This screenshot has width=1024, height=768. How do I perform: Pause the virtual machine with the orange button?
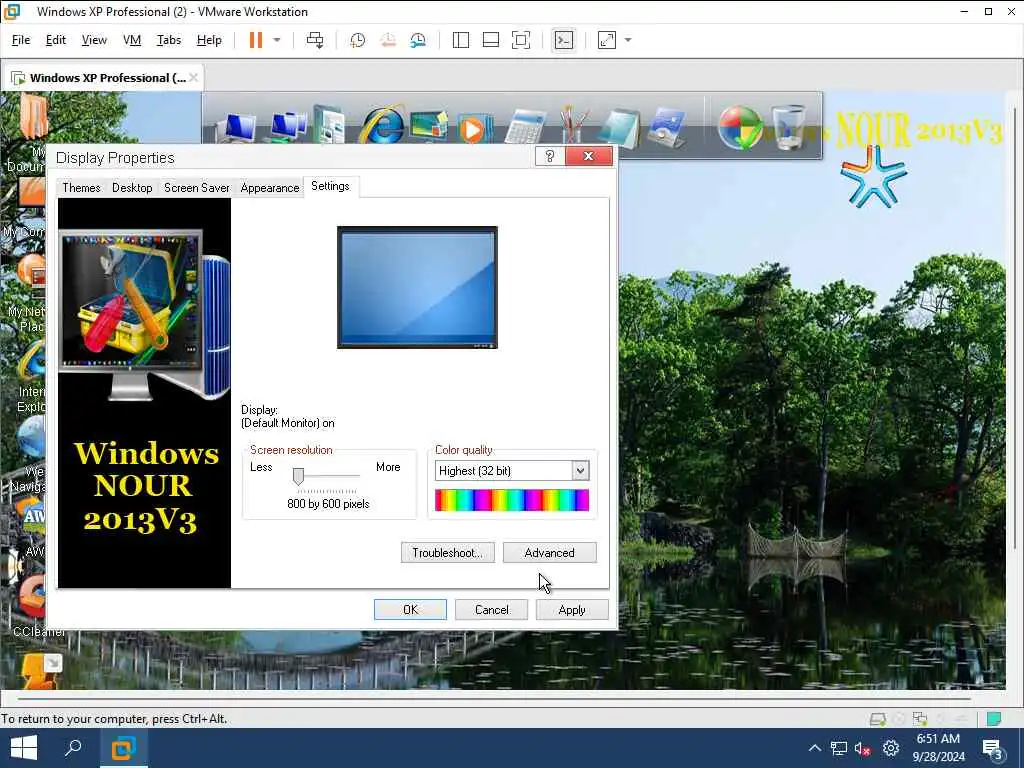pos(255,40)
